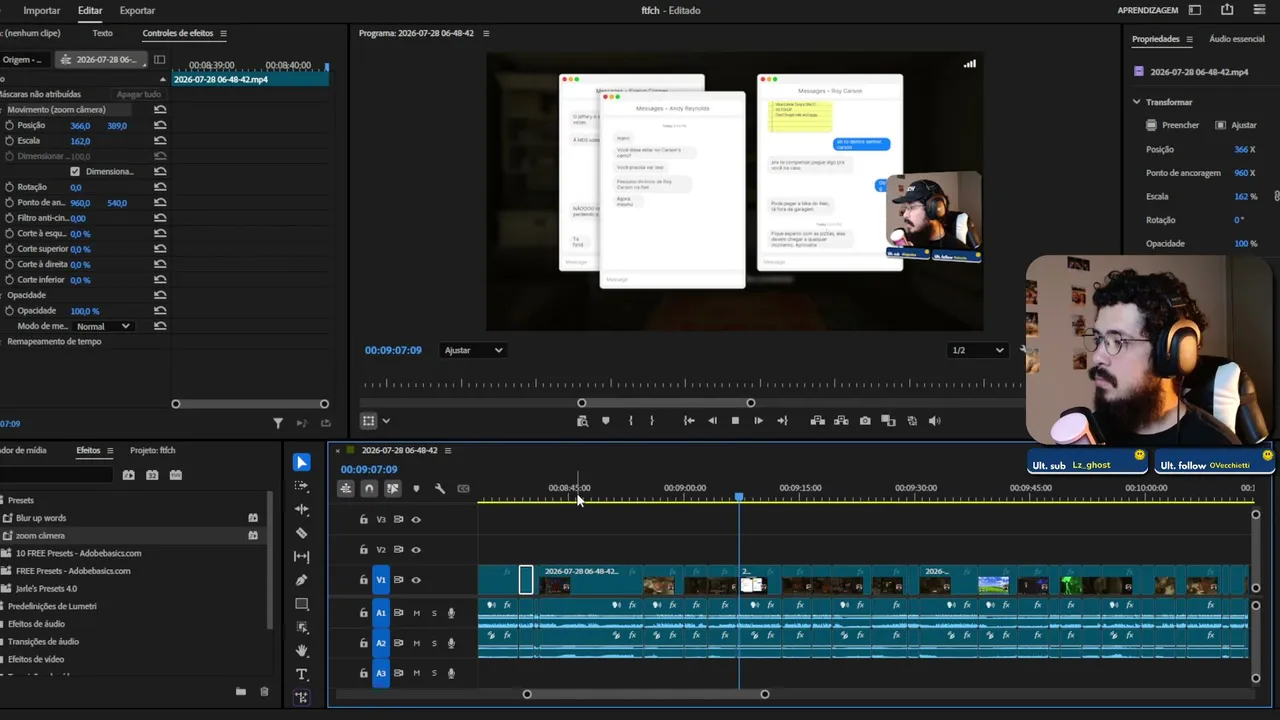Select the Type tool

pos(302,674)
